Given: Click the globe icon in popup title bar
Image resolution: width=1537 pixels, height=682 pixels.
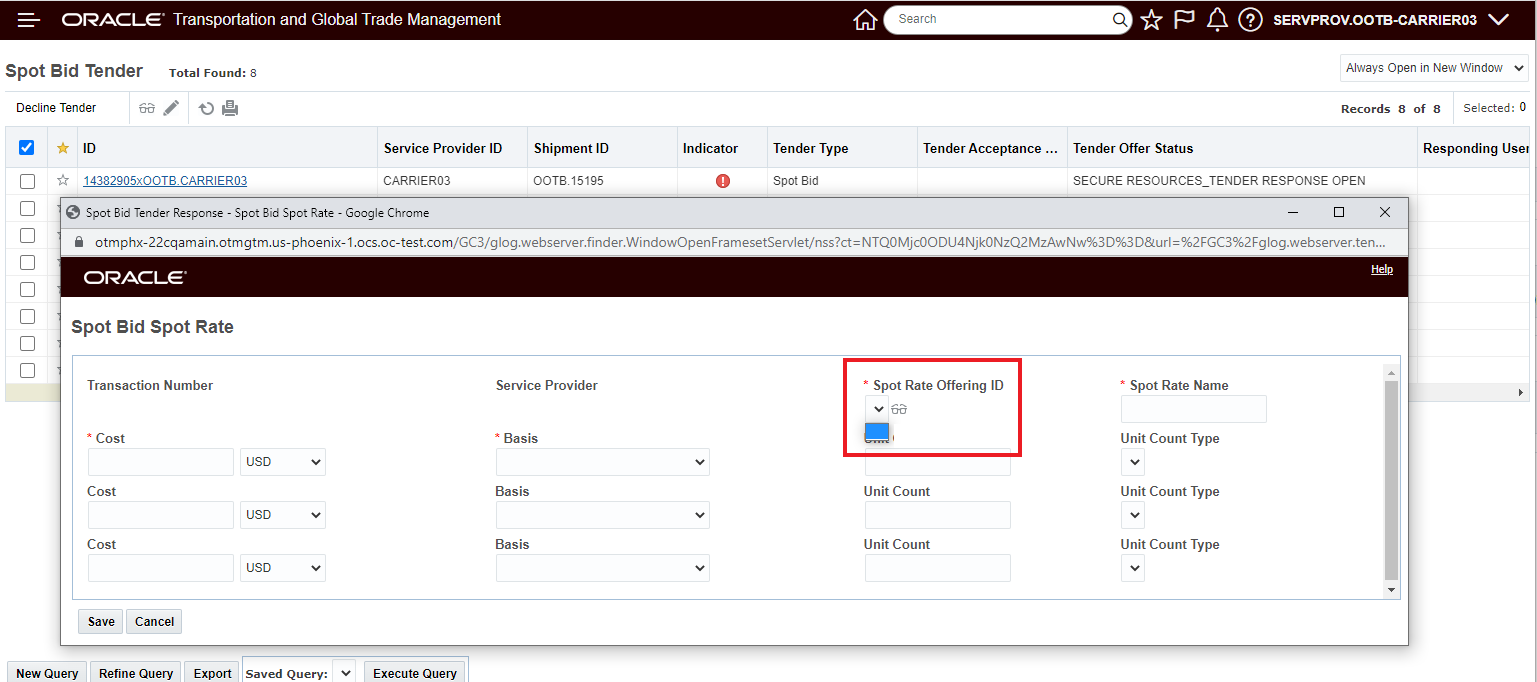Looking at the screenshot, I should 72,212.
